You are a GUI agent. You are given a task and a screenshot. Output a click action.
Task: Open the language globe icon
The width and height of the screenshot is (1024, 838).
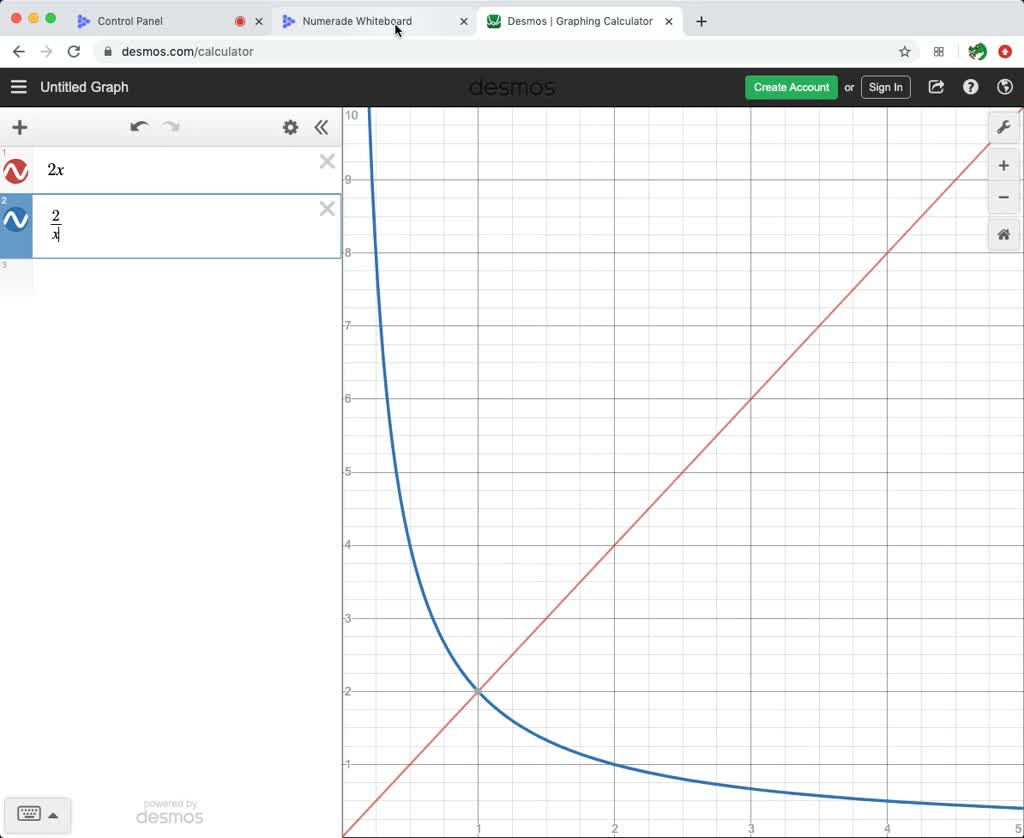[x=1005, y=87]
